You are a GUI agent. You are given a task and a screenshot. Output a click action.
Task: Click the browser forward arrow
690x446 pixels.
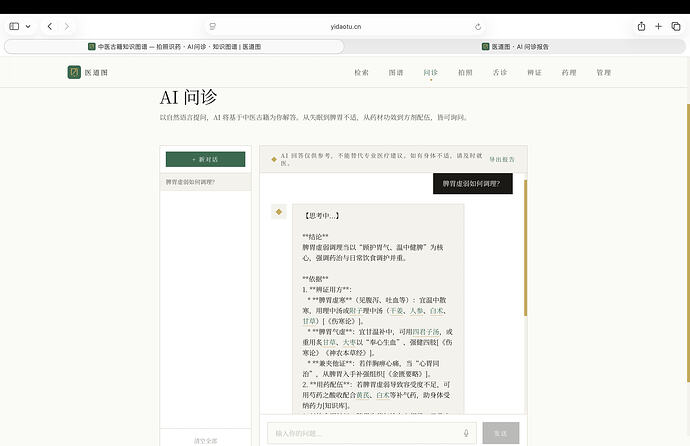pos(66,26)
